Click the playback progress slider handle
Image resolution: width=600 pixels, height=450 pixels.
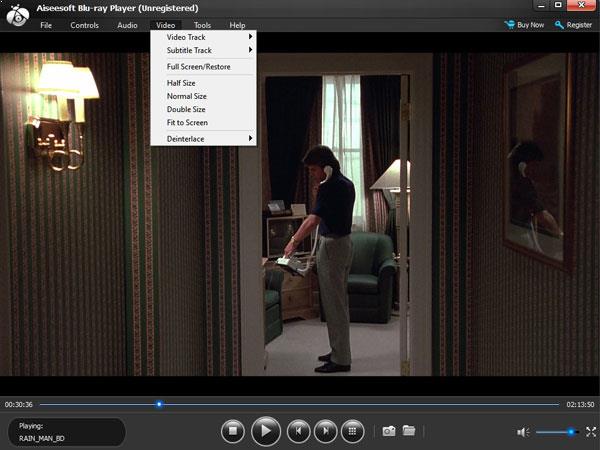(x=159, y=404)
